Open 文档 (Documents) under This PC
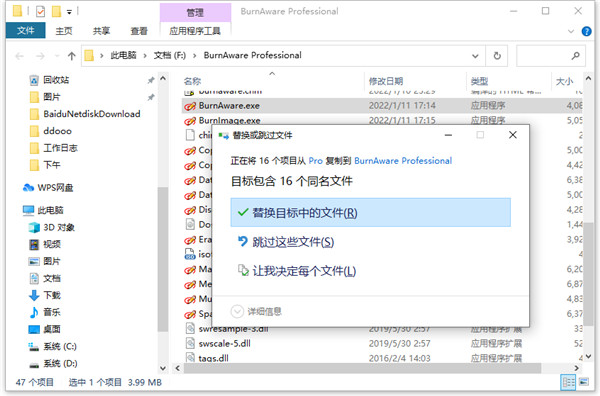This screenshot has width=600, height=396. pos(52,278)
